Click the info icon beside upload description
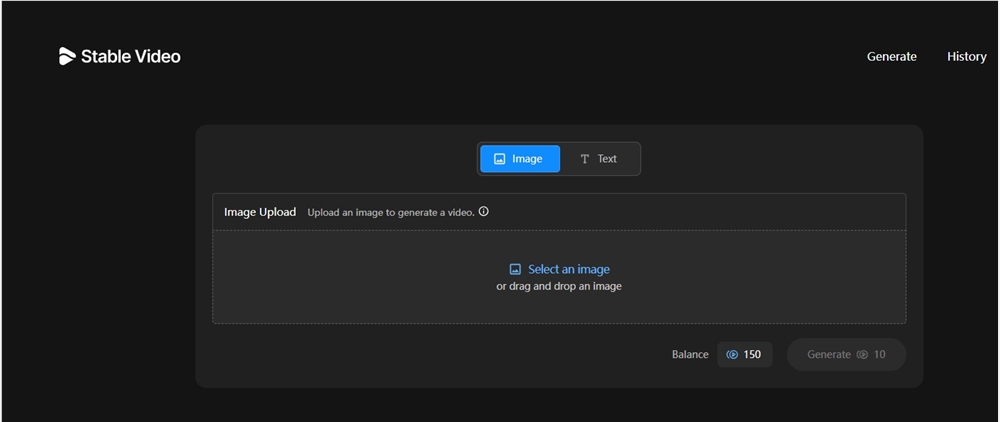 (x=484, y=212)
